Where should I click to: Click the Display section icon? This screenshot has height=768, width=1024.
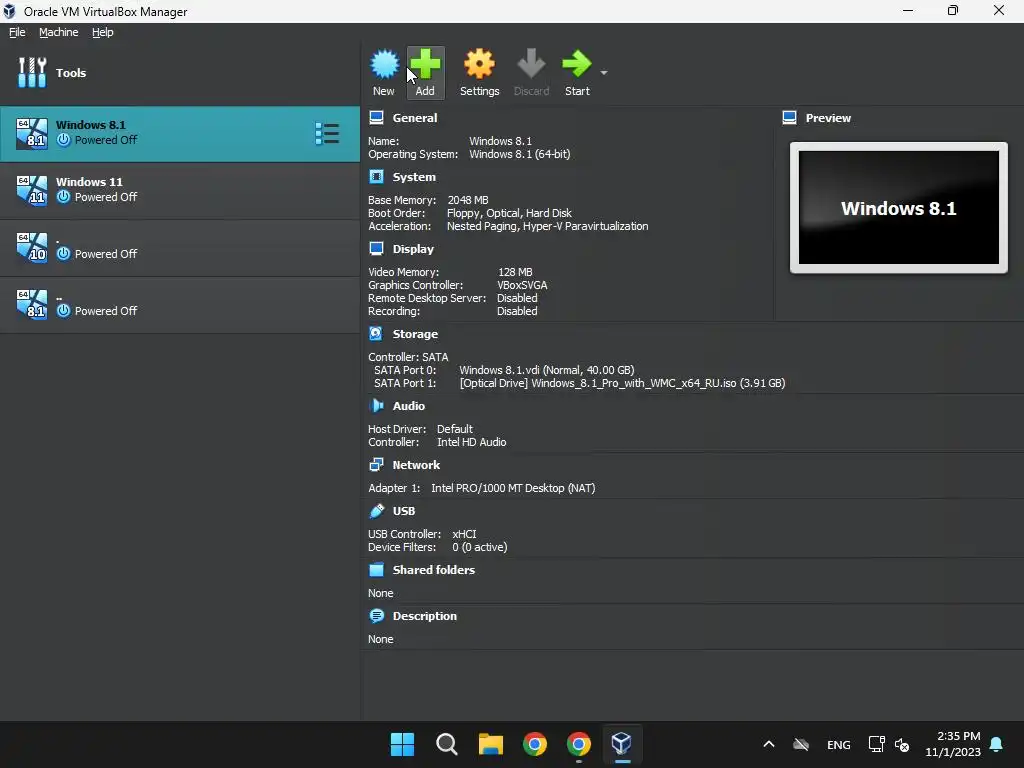coord(376,248)
